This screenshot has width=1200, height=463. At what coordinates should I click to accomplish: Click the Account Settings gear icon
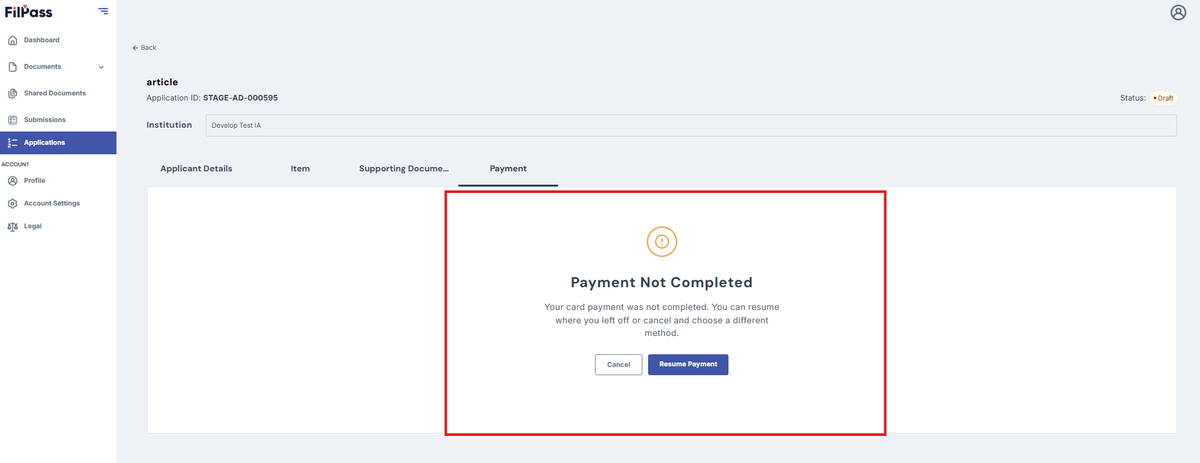pos(12,203)
